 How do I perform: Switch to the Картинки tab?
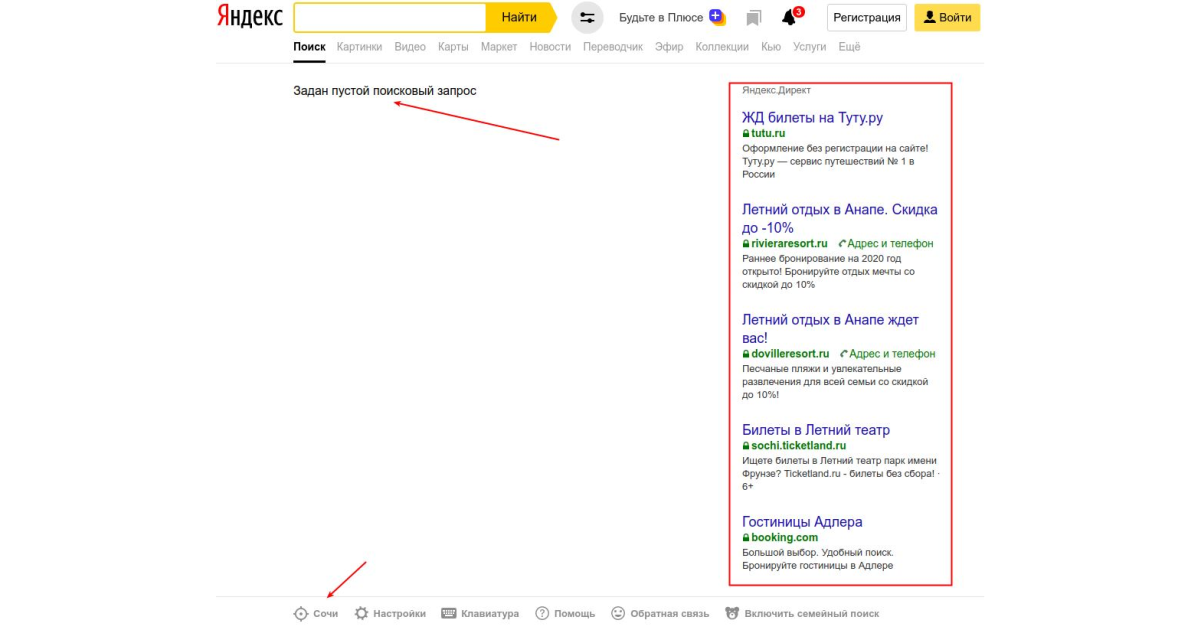(359, 47)
